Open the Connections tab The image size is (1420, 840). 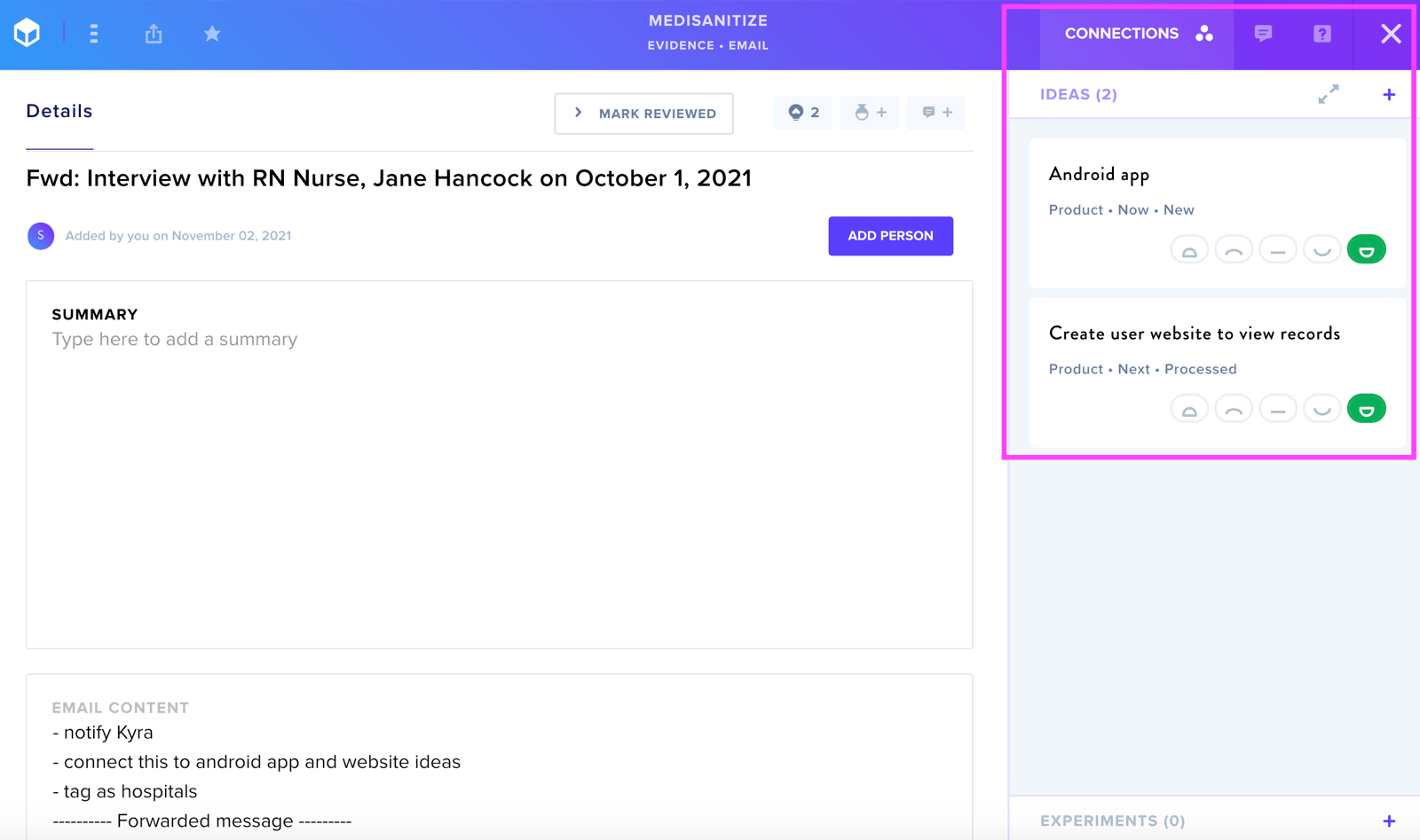click(x=1138, y=34)
